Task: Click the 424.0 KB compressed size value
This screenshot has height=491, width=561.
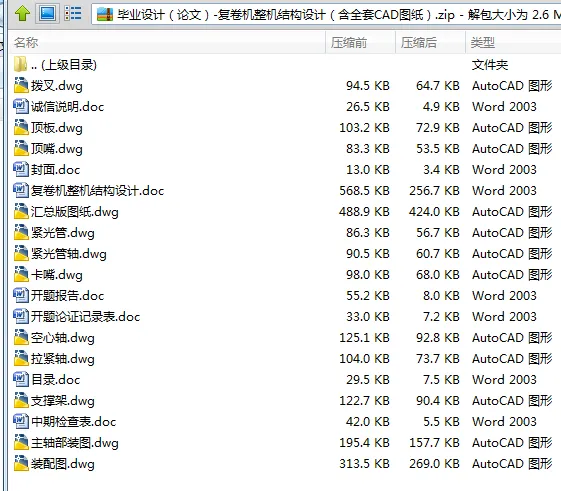Action: [434, 212]
